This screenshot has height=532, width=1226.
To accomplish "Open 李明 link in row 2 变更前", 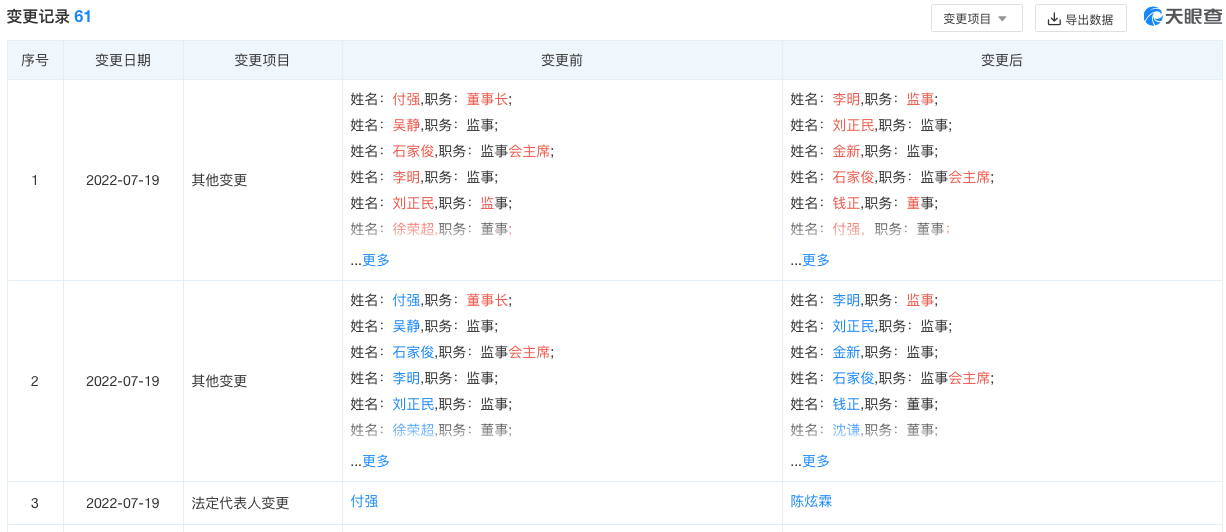I will [406, 378].
